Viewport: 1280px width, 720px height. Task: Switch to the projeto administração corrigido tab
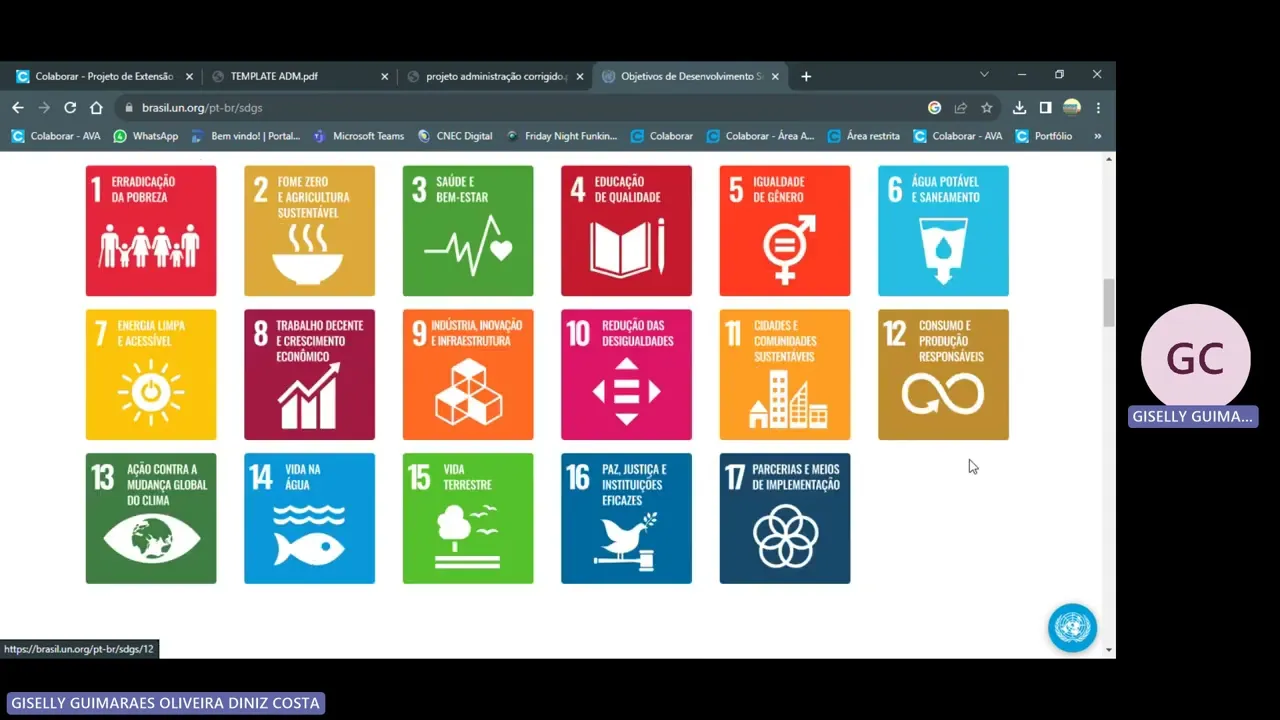click(496, 76)
